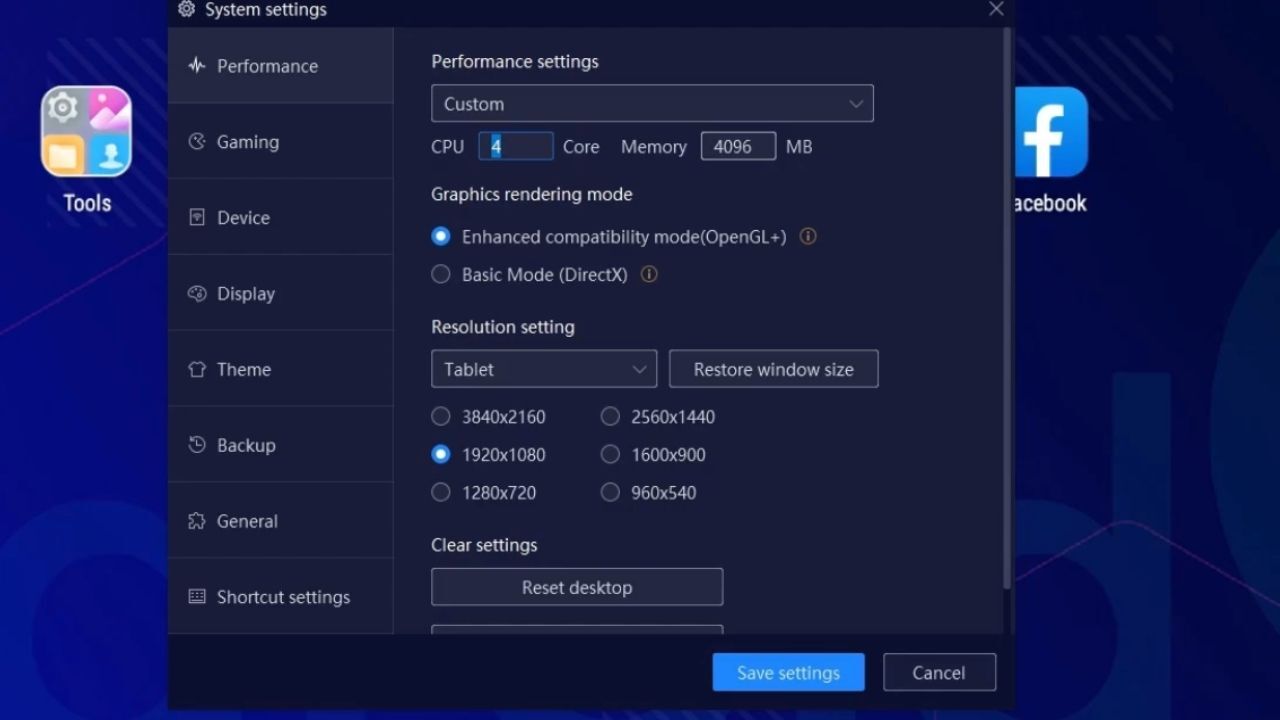Click the CPU core count field
Screen dimensions: 1280x720
tap(516, 146)
